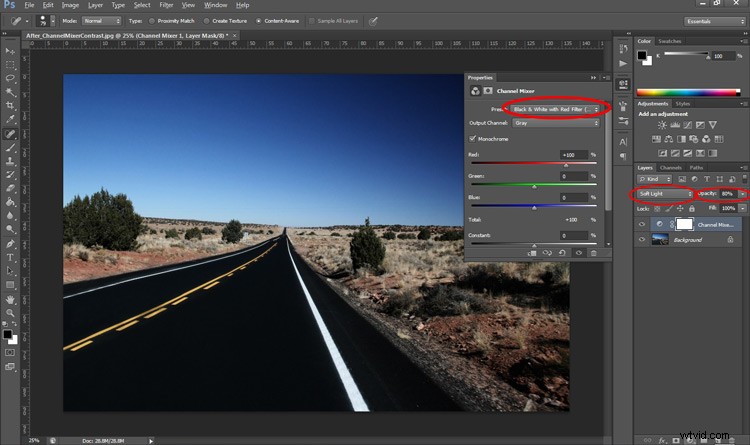The image size is (750, 445).
Task: Open the Essentials workspace dropdown
Action: pyautogui.click(x=715, y=22)
